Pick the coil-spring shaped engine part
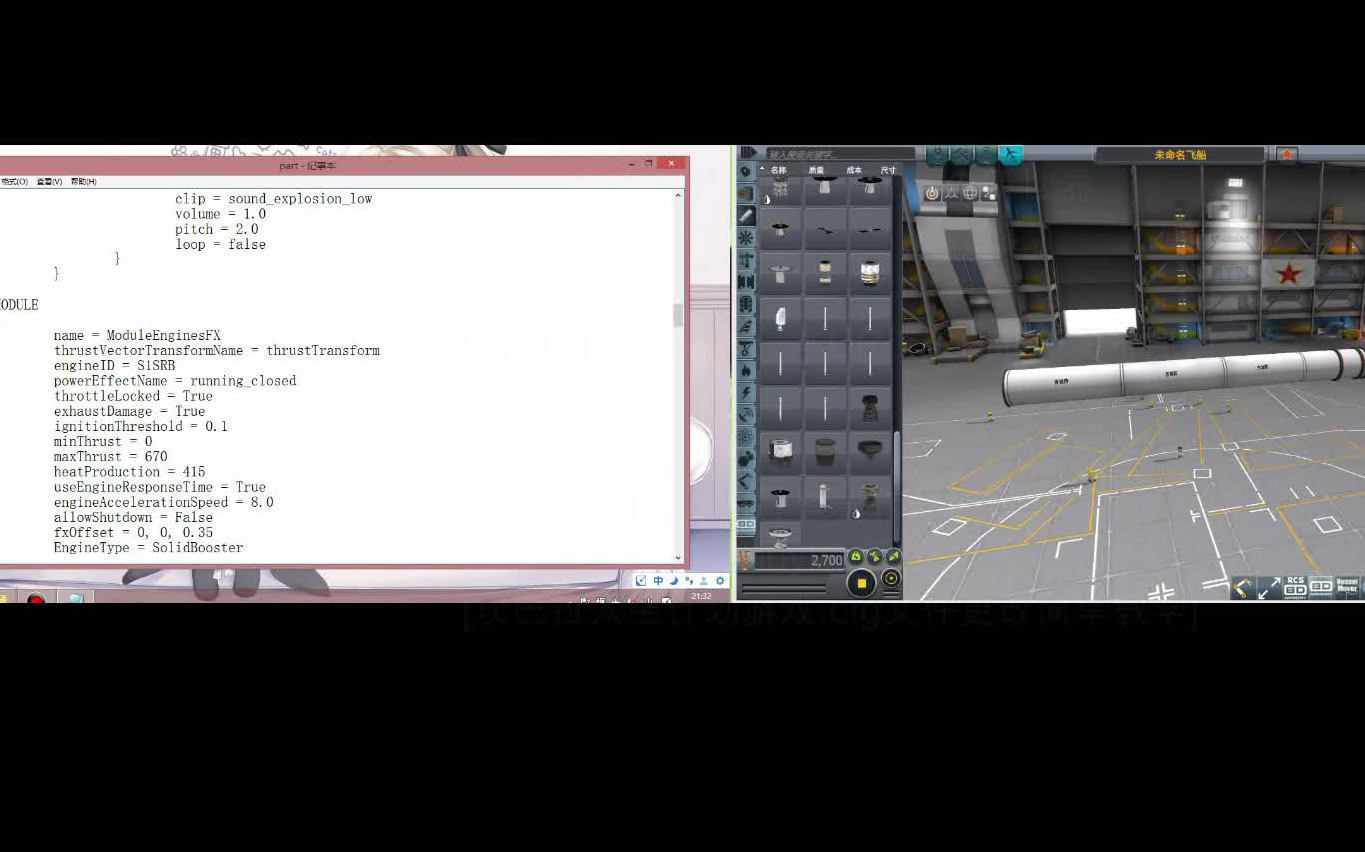Image resolution: width=1365 pixels, height=852 pixels. [870, 409]
